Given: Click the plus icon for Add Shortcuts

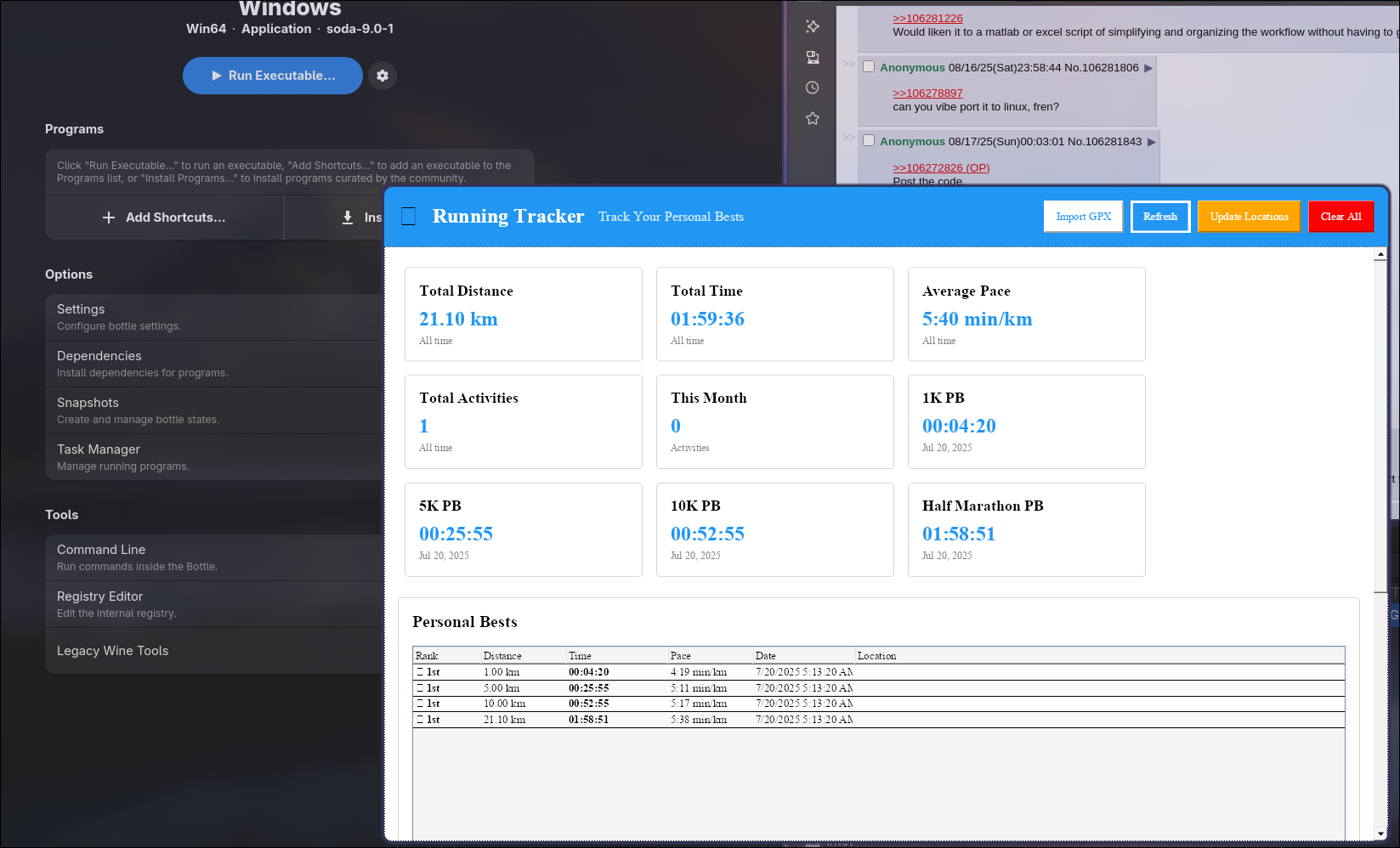Looking at the screenshot, I should [109, 218].
